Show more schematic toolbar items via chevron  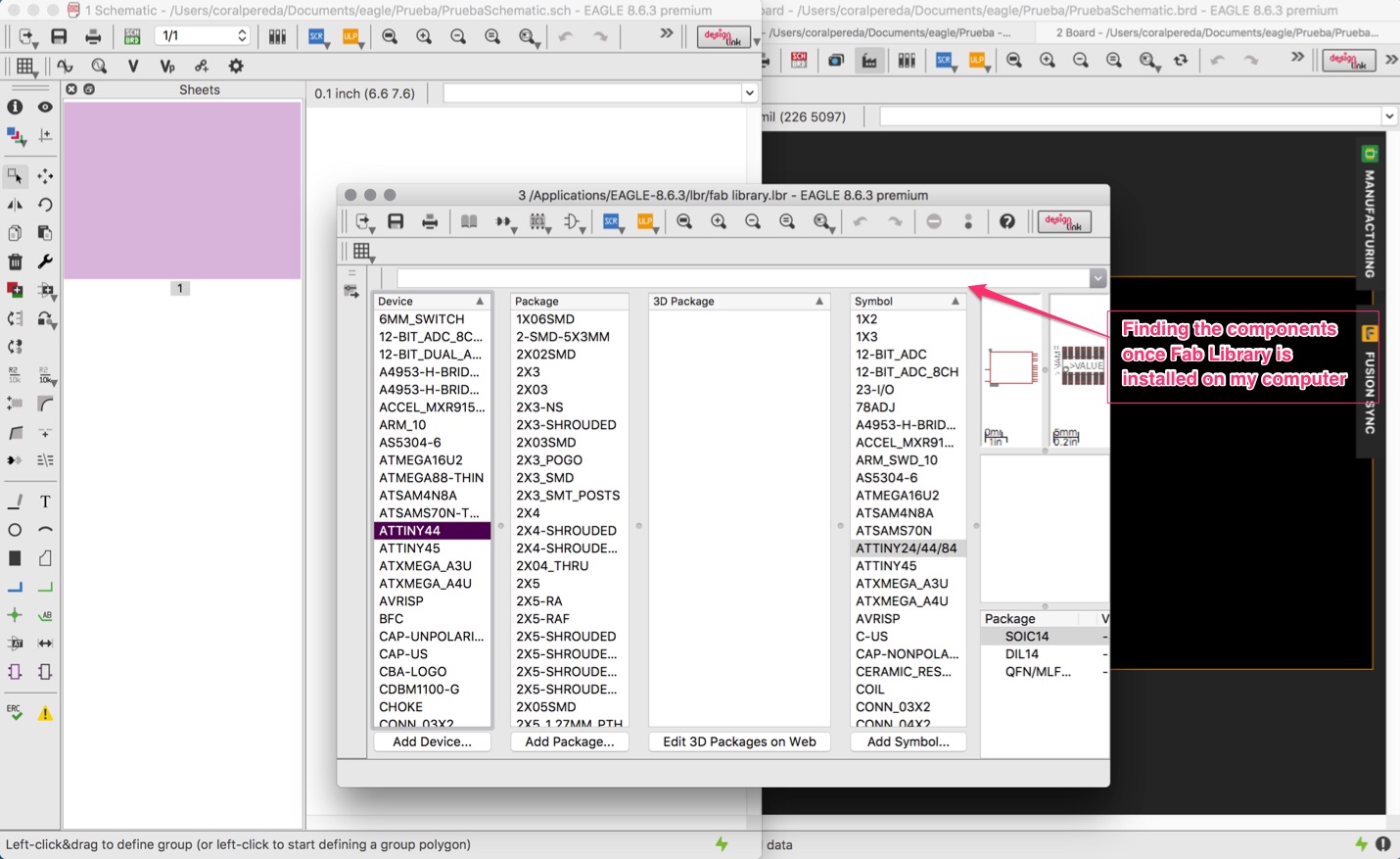(667, 33)
